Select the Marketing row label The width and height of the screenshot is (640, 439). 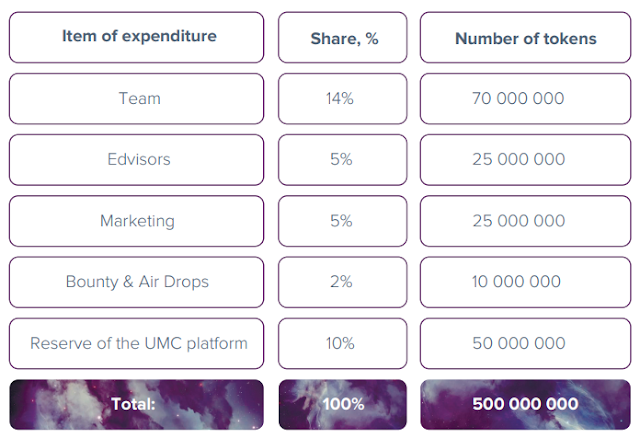(x=136, y=221)
